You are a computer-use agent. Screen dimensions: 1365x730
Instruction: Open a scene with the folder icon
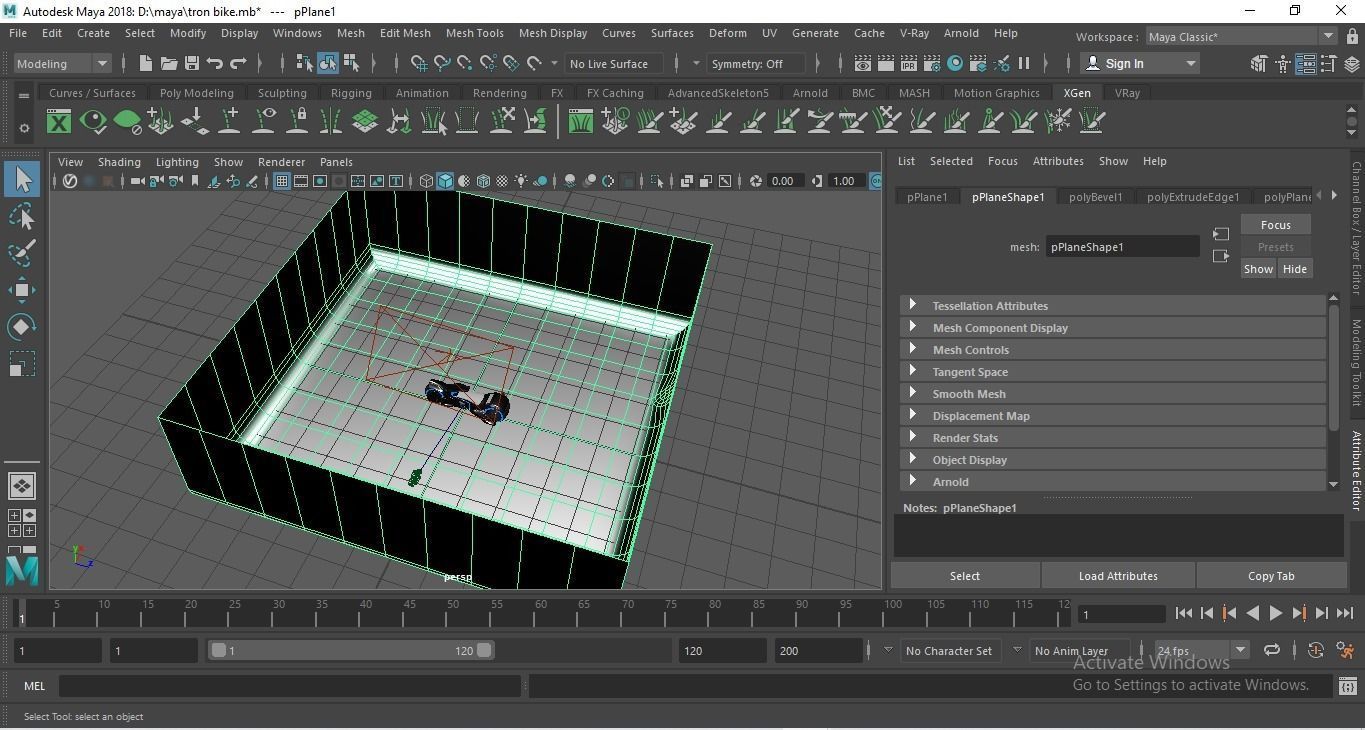[x=168, y=63]
